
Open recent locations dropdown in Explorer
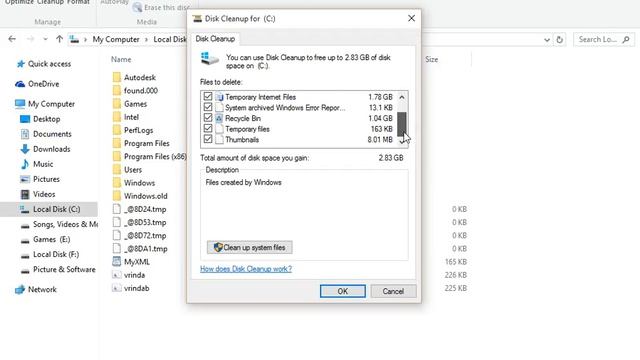[x=45, y=39]
